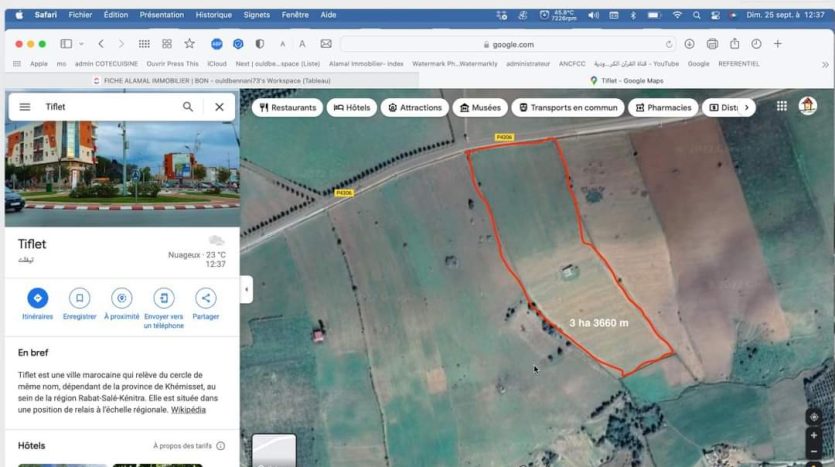
Task: Collapse the side panel using the arrow
Action: point(246,289)
